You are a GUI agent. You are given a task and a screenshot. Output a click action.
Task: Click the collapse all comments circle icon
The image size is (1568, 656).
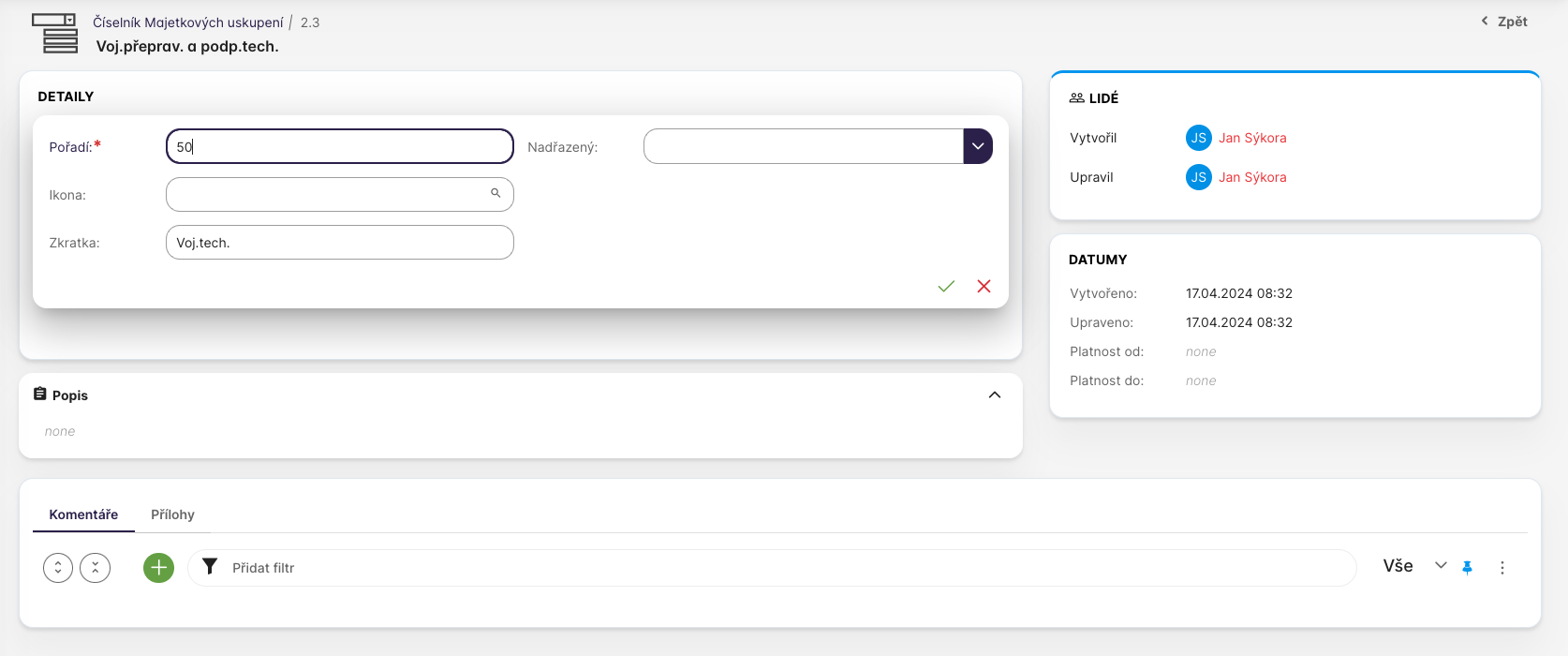96,568
